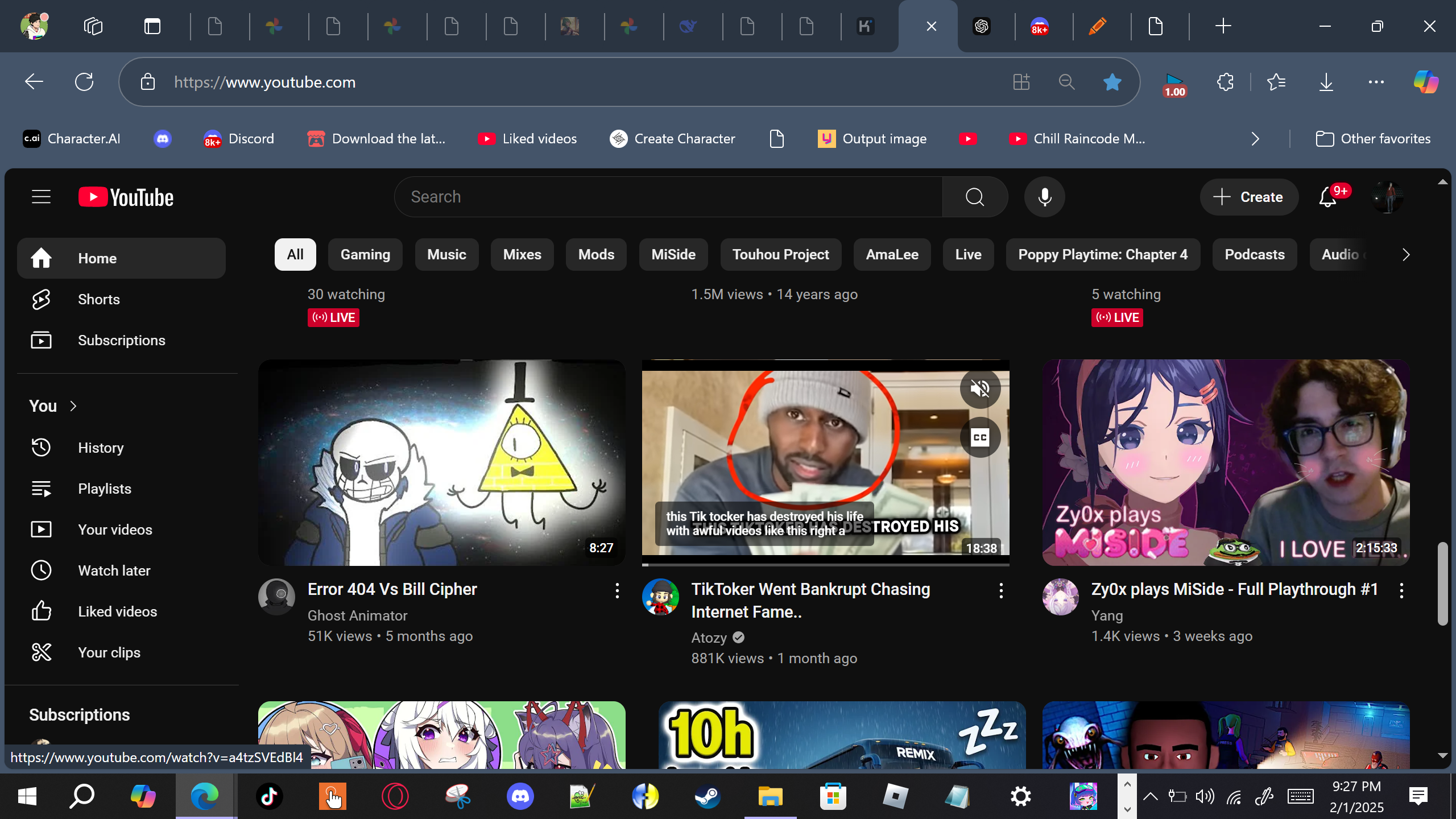The width and height of the screenshot is (1456, 819).
Task: Open Your clips in the sidebar
Action: tap(109, 652)
